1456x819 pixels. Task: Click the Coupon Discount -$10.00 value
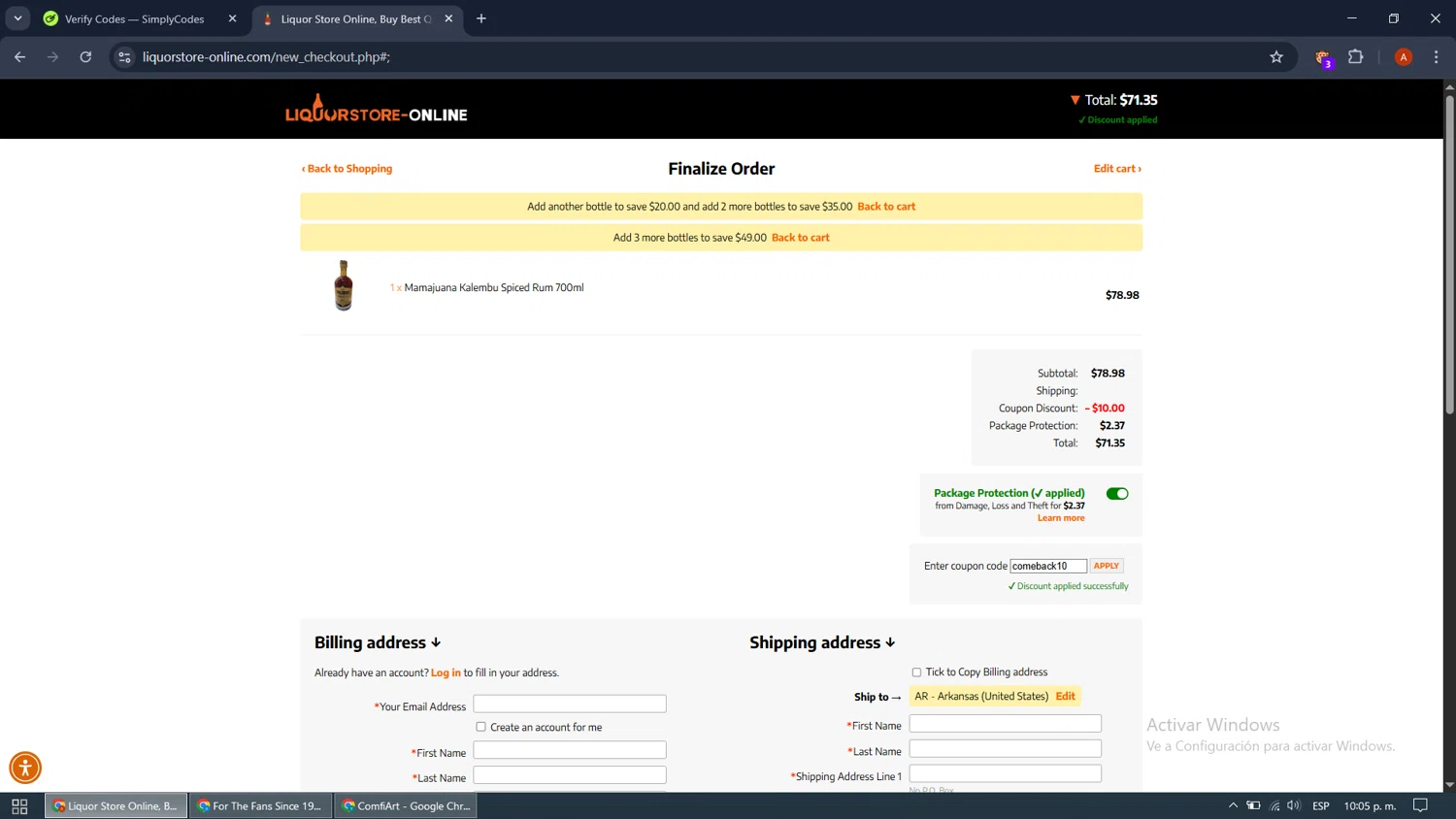click(1105, 409)
